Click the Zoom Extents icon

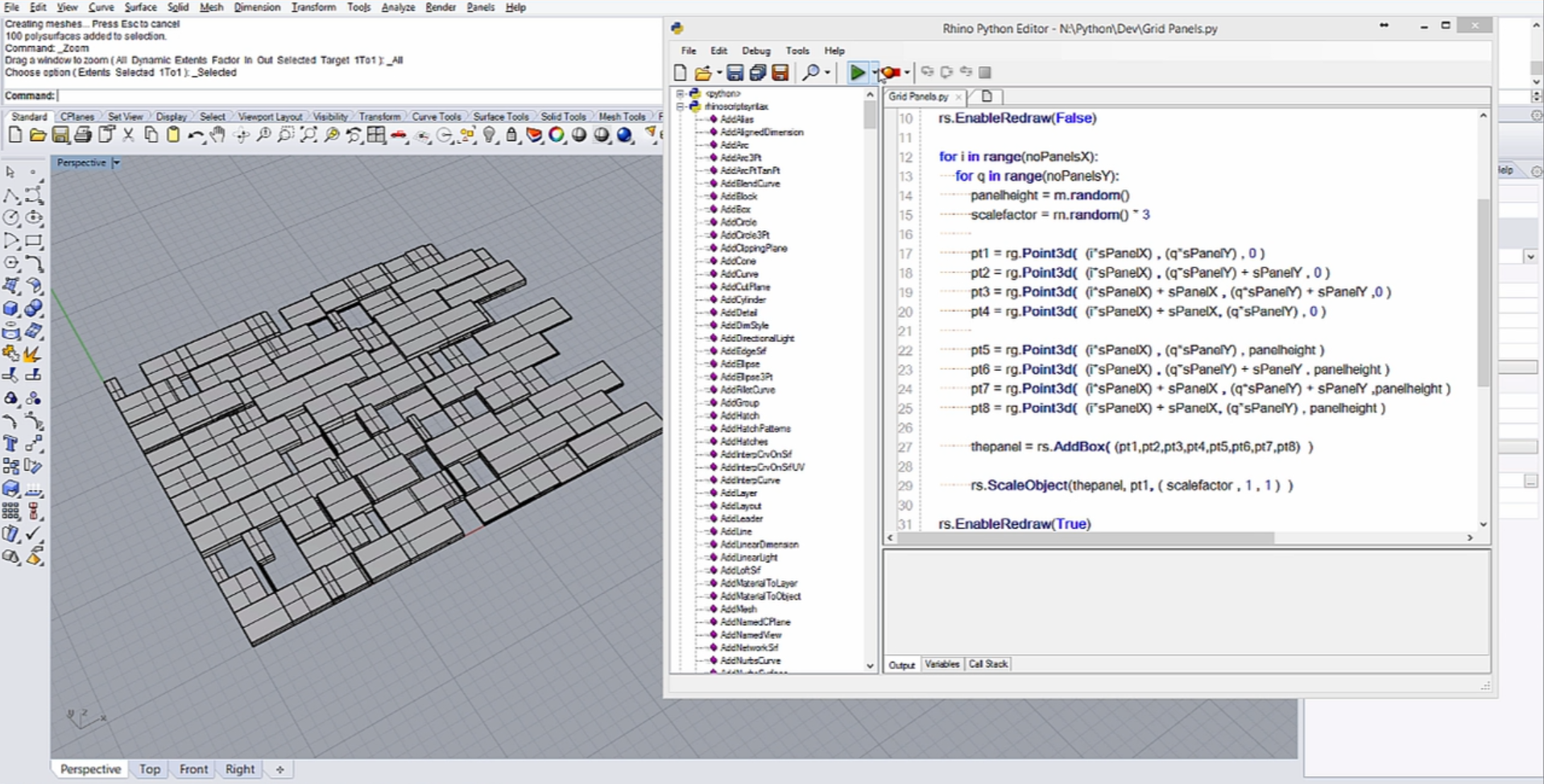coord(308,135)
